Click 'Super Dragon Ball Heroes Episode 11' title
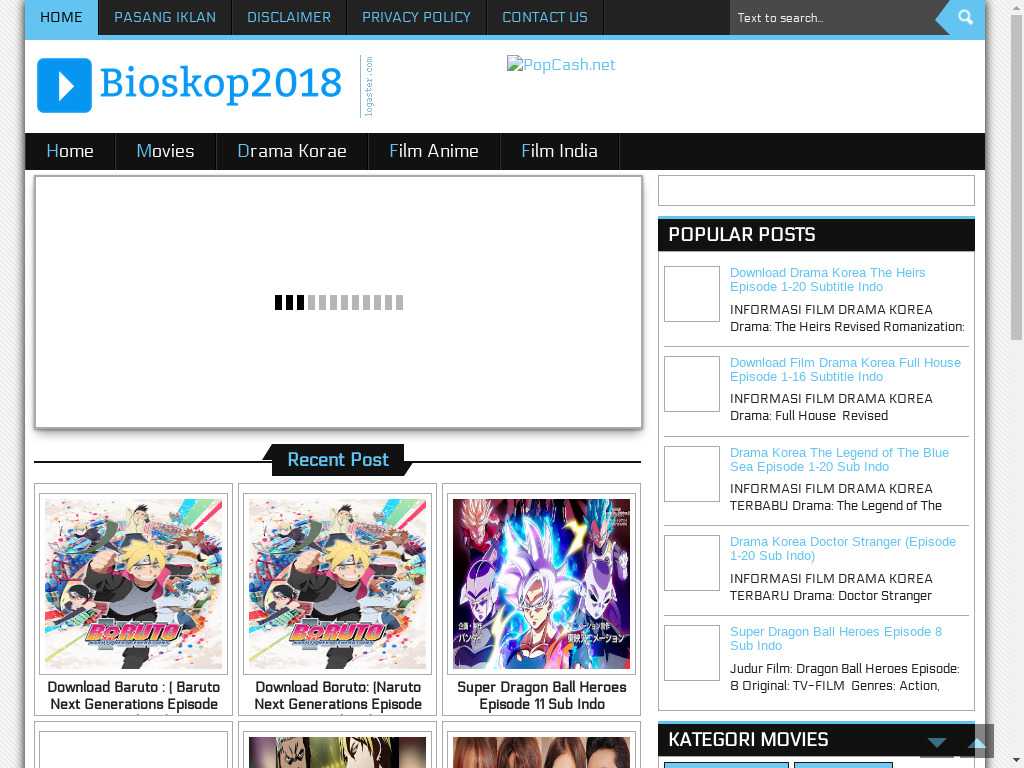 [x=541, y=696]
